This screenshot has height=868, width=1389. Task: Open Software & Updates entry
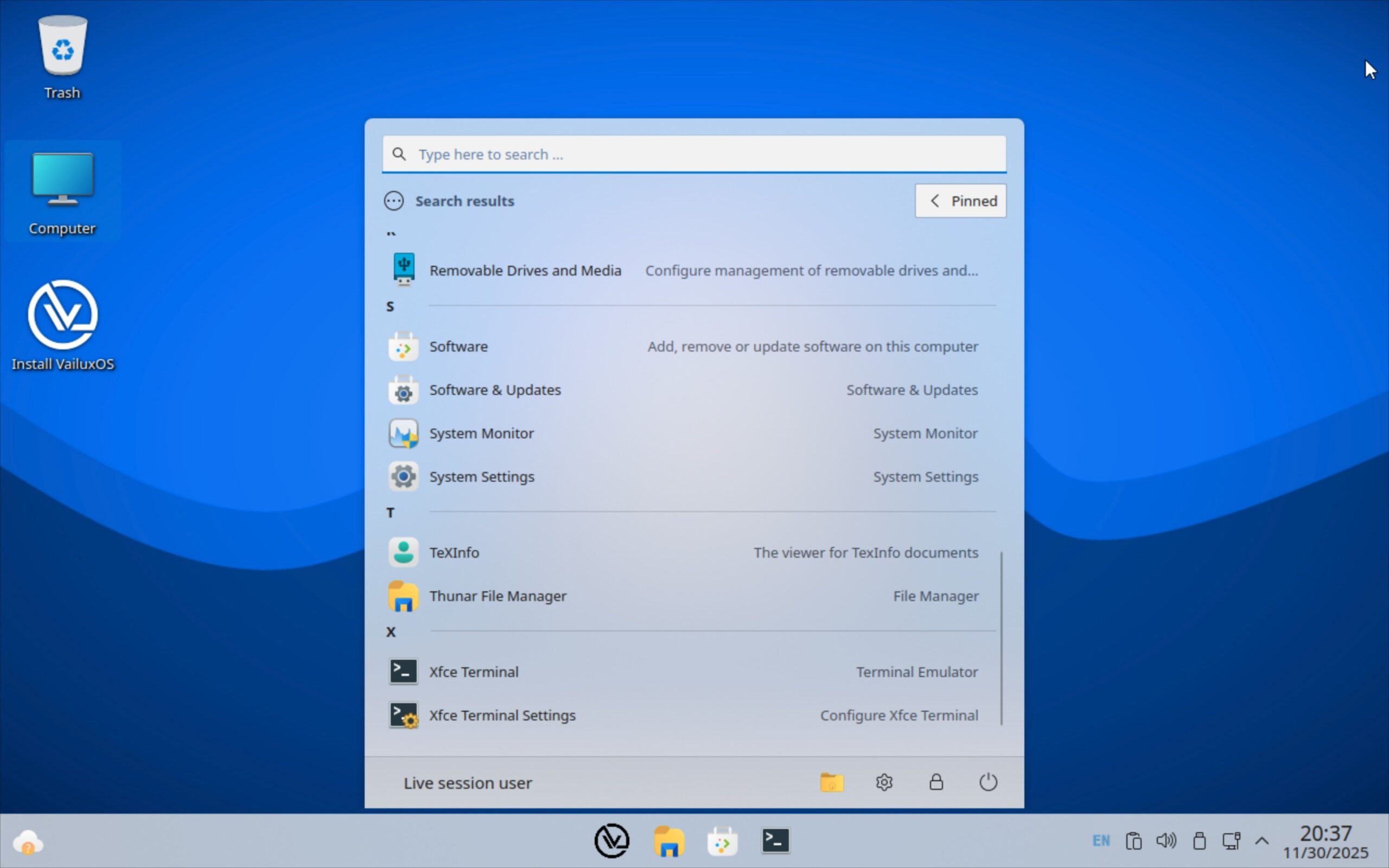495,390
